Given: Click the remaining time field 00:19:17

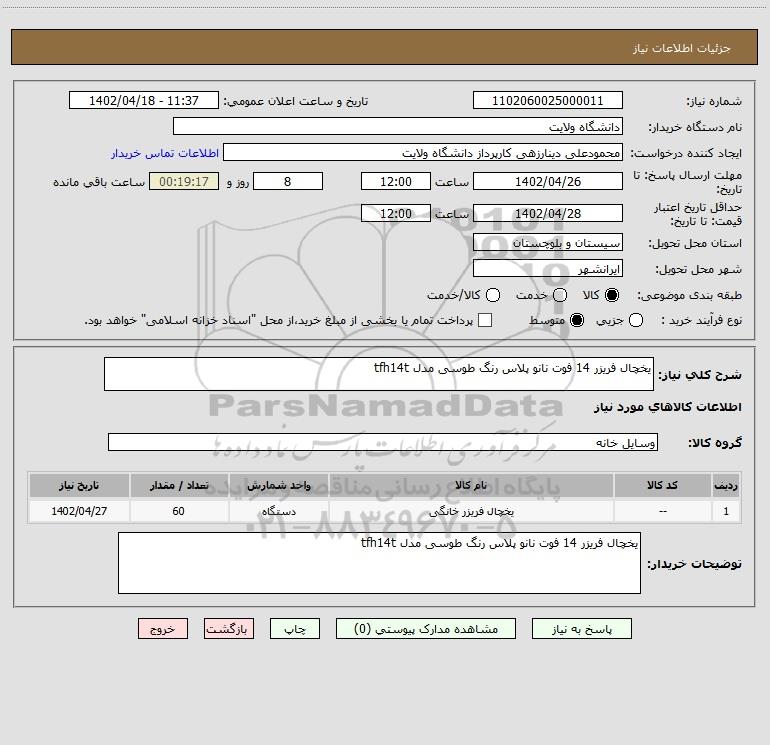Looking at the screenshot, I should 184,181.
